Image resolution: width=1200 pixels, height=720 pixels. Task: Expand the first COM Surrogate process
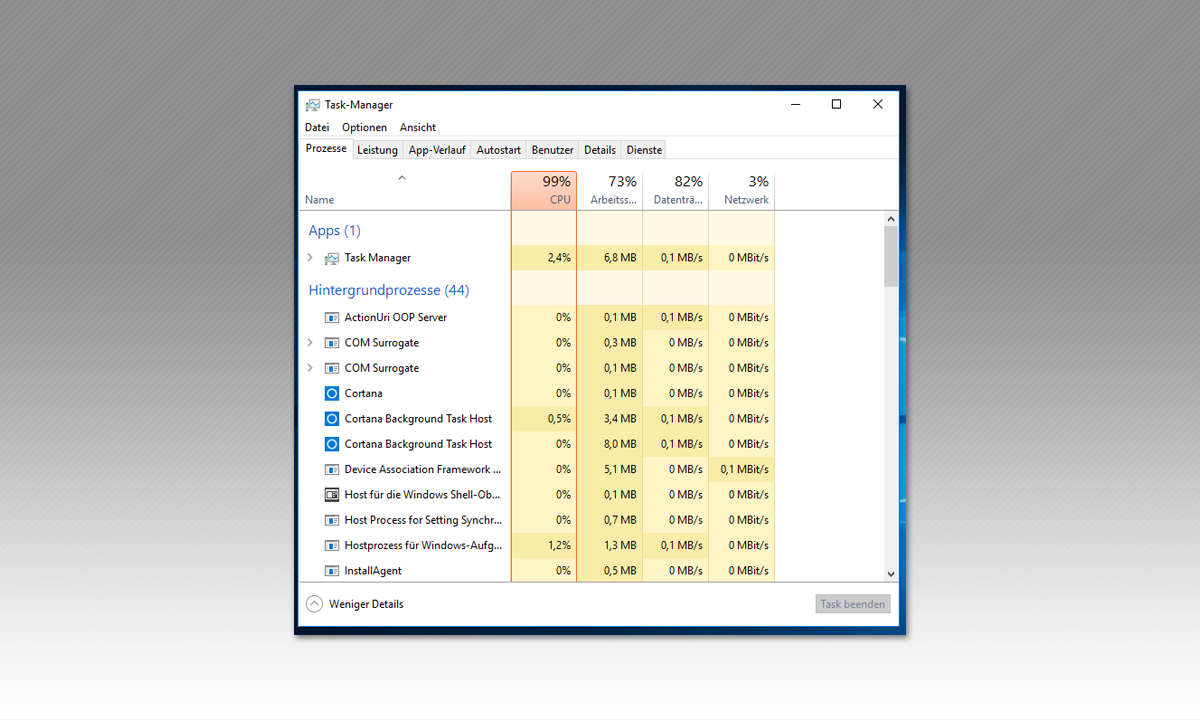pos(310,343)
